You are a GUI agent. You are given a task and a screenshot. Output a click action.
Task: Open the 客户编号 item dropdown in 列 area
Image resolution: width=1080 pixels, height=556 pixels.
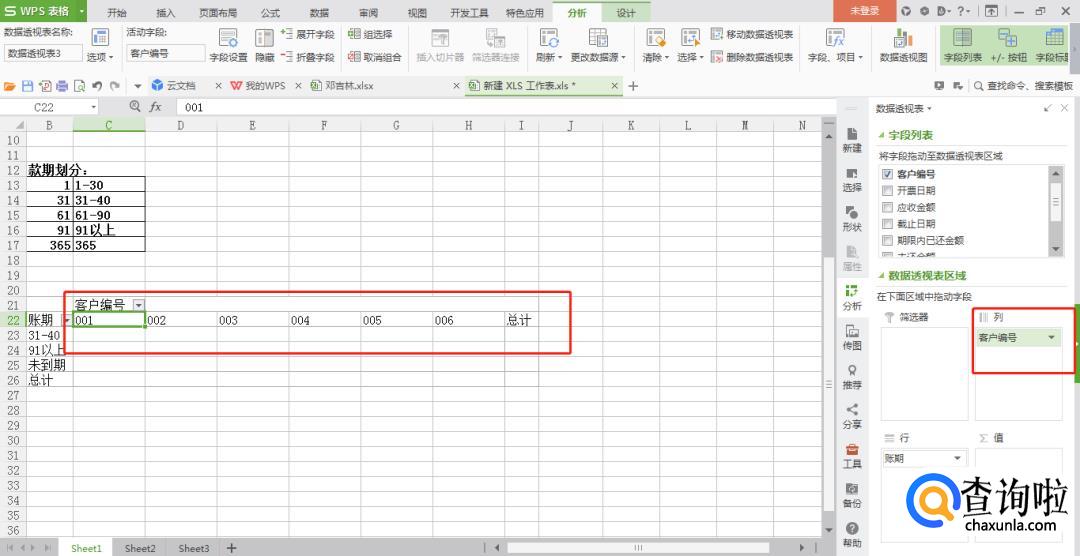click(1051, 338)
